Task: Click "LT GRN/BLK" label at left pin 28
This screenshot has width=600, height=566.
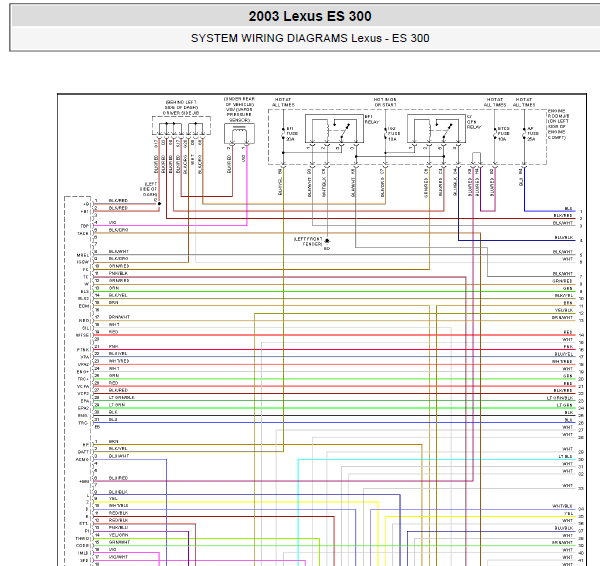Action: [x=122, y=398]
